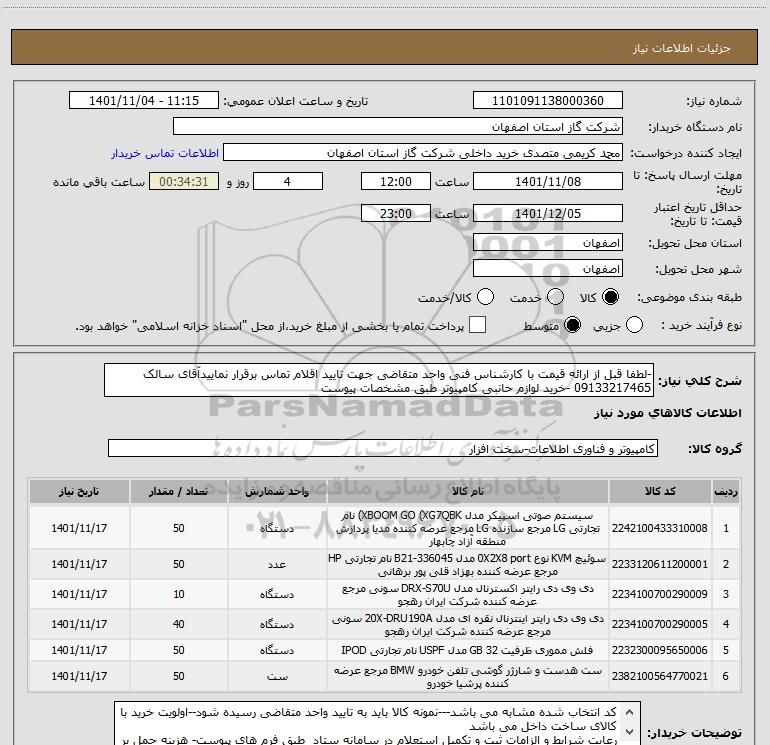770x745 pixels.
Task: Select product code 2234100700290009
Action: tap(660, 594)
